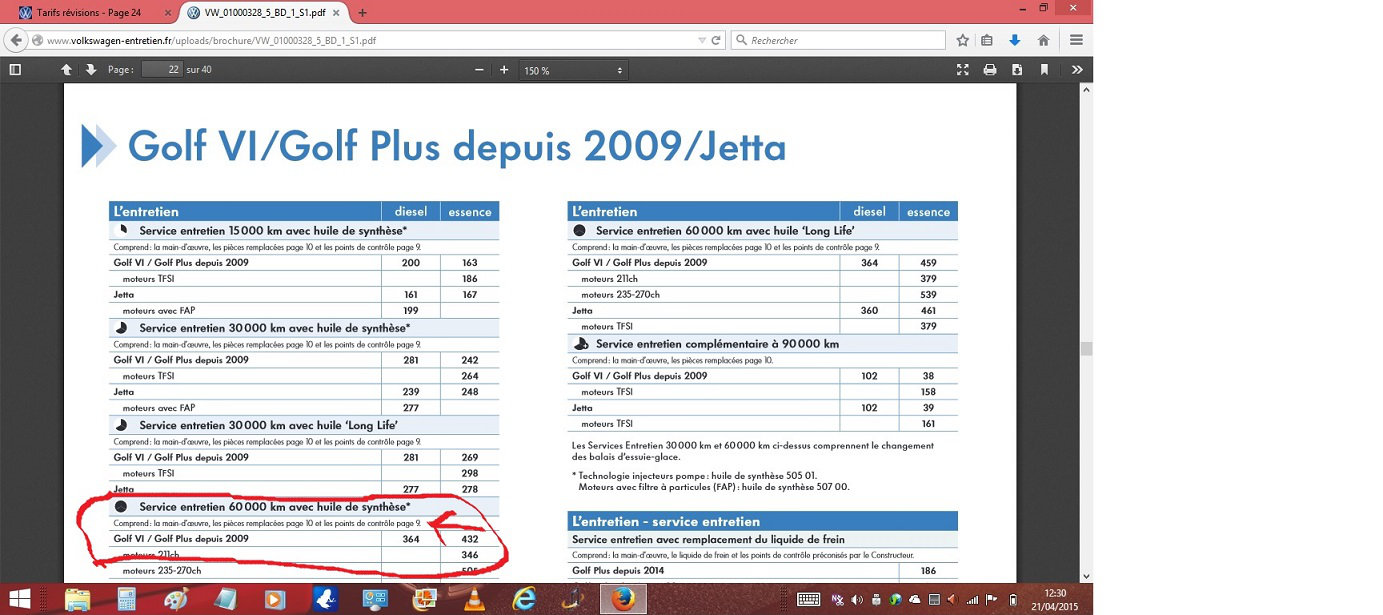Click the essence price 432 cell
1383x615 pixels.
click(x=470, y=539)
